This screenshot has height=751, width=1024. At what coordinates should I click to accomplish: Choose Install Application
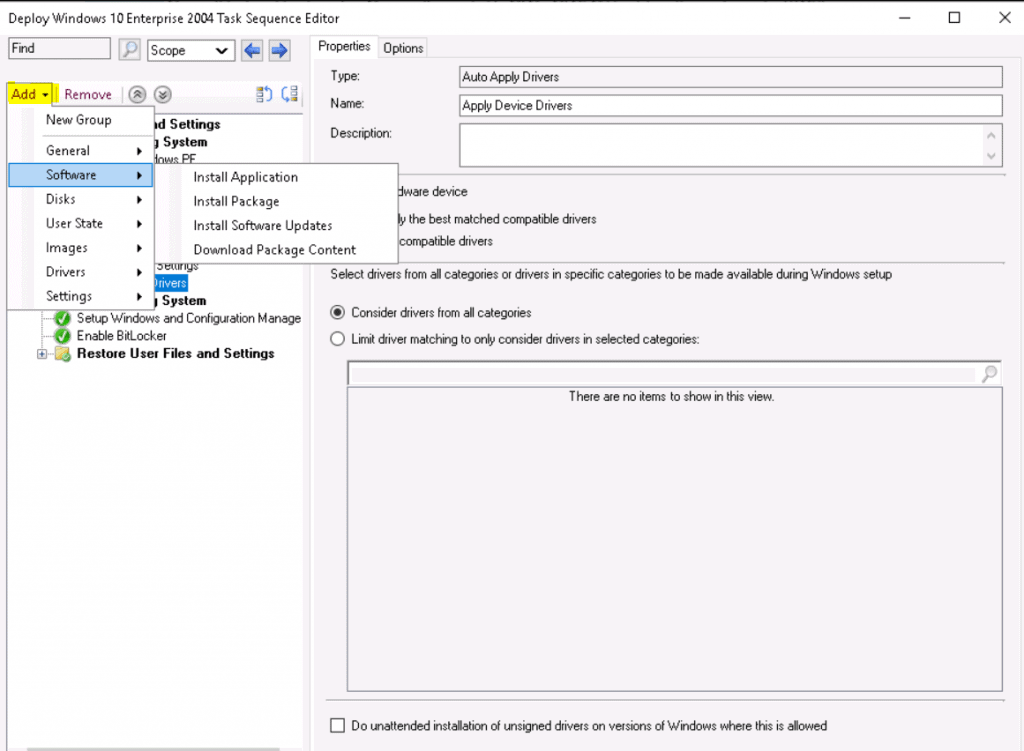coord(246,177)
